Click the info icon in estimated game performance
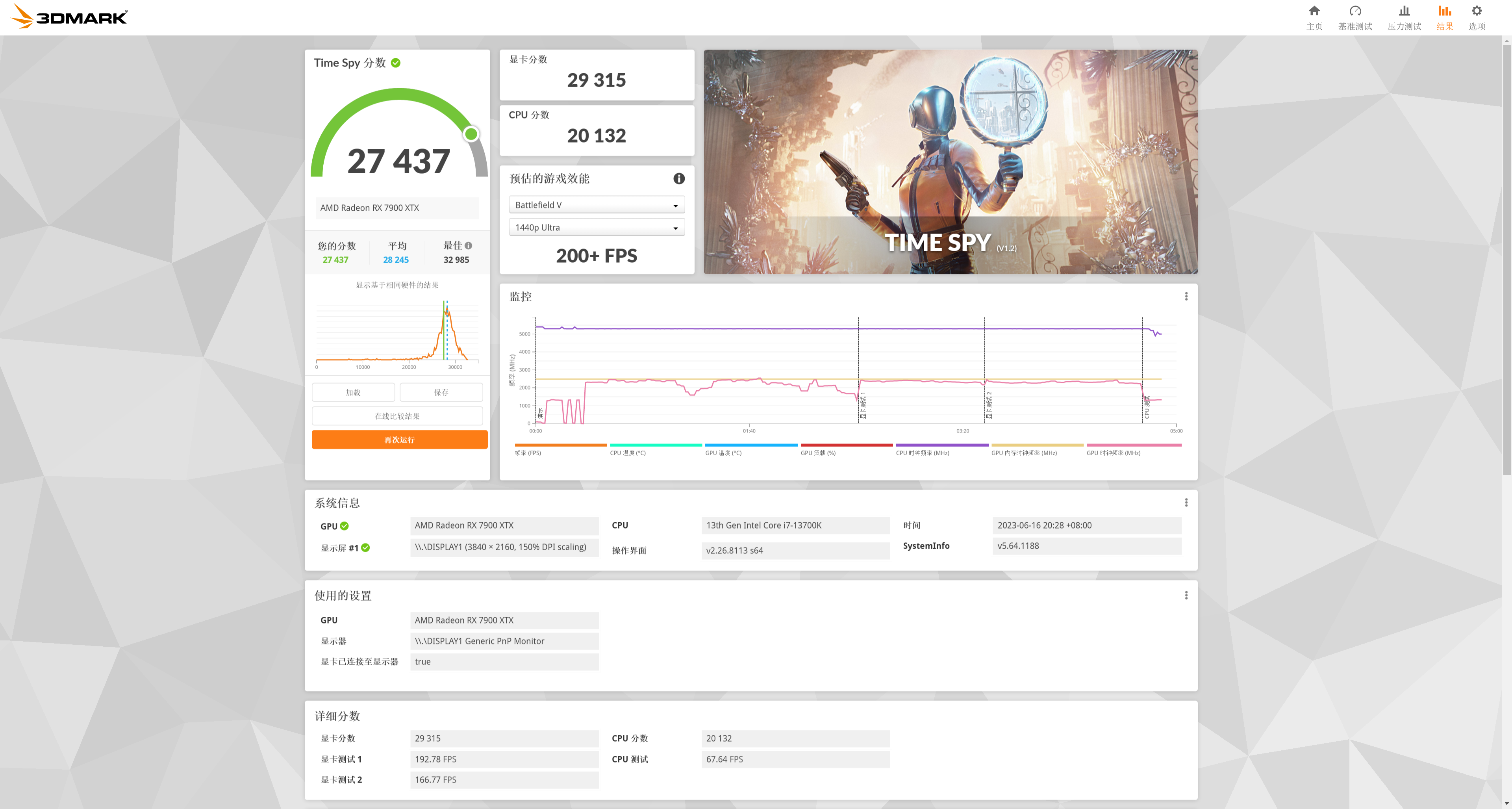Image resolution: width=1512 pixels, height=809 pixels. click(678, 178)
